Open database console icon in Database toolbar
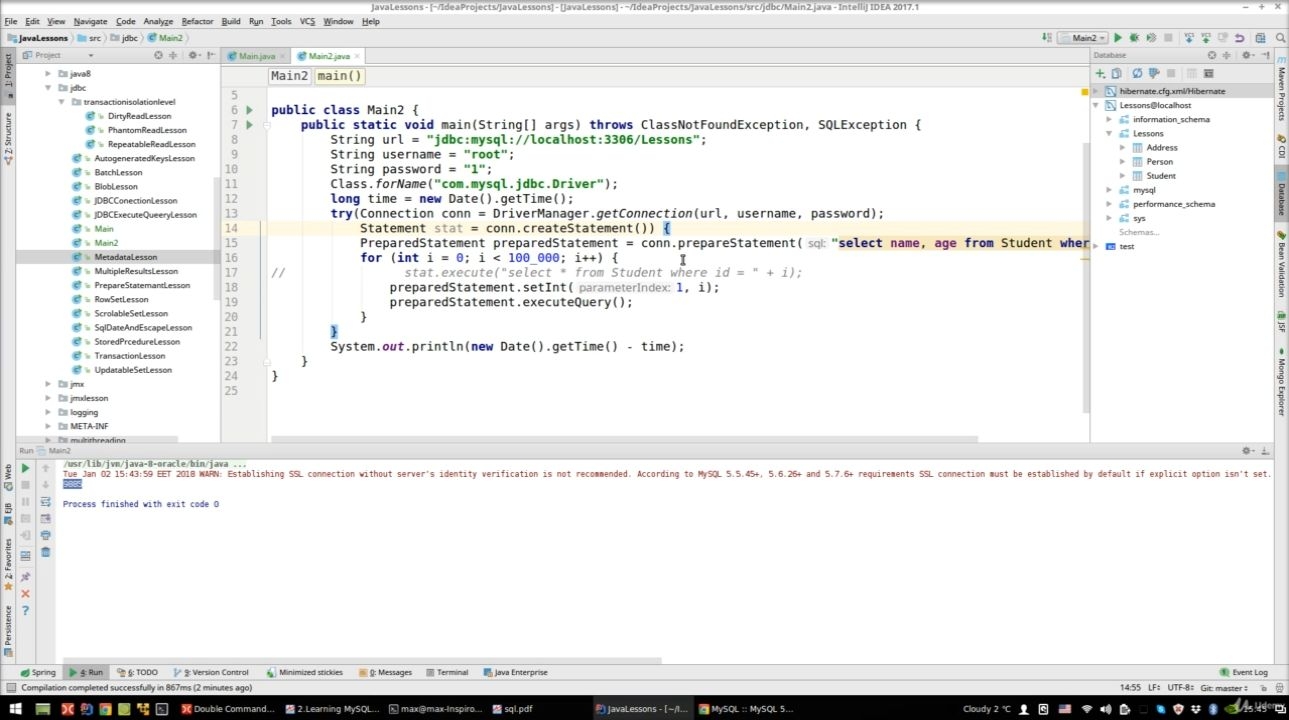1289x720 pixels. coord(1208,73)
